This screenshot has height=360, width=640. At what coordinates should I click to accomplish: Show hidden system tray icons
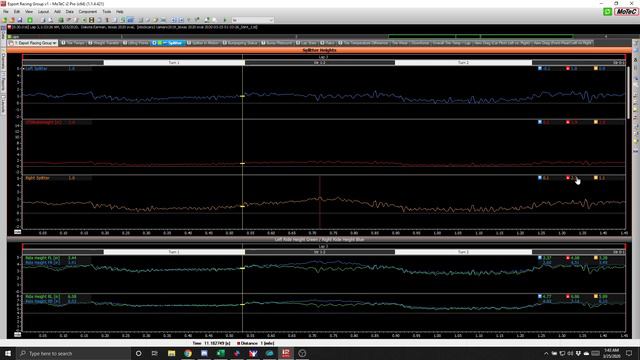tap(546, 353)
